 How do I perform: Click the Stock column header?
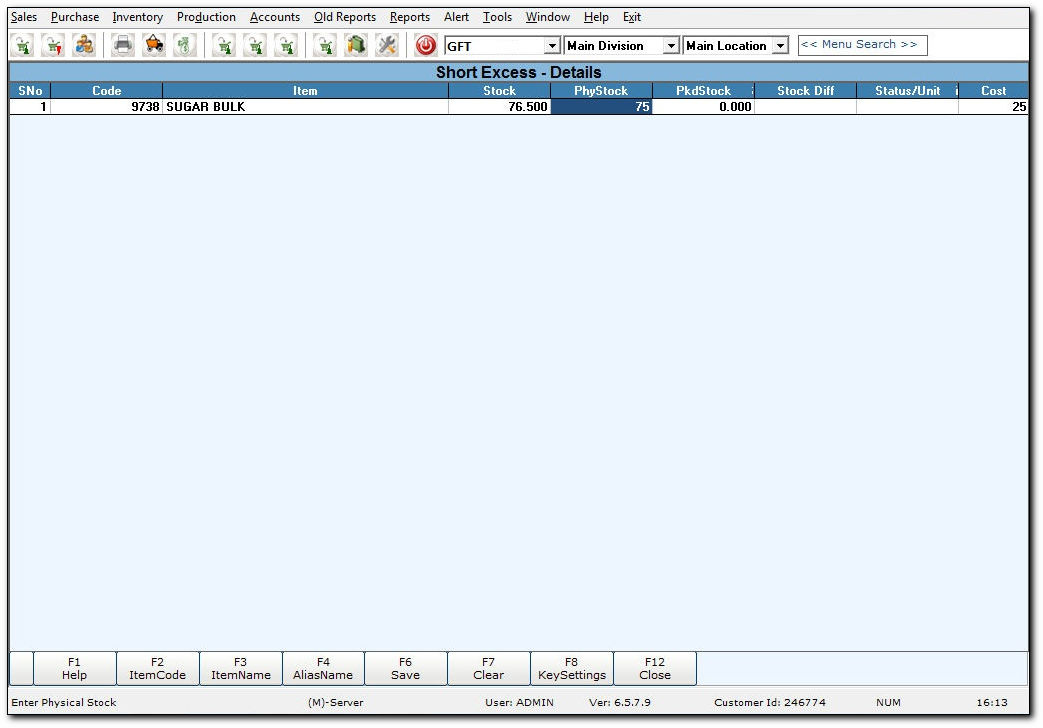point(499,91)
